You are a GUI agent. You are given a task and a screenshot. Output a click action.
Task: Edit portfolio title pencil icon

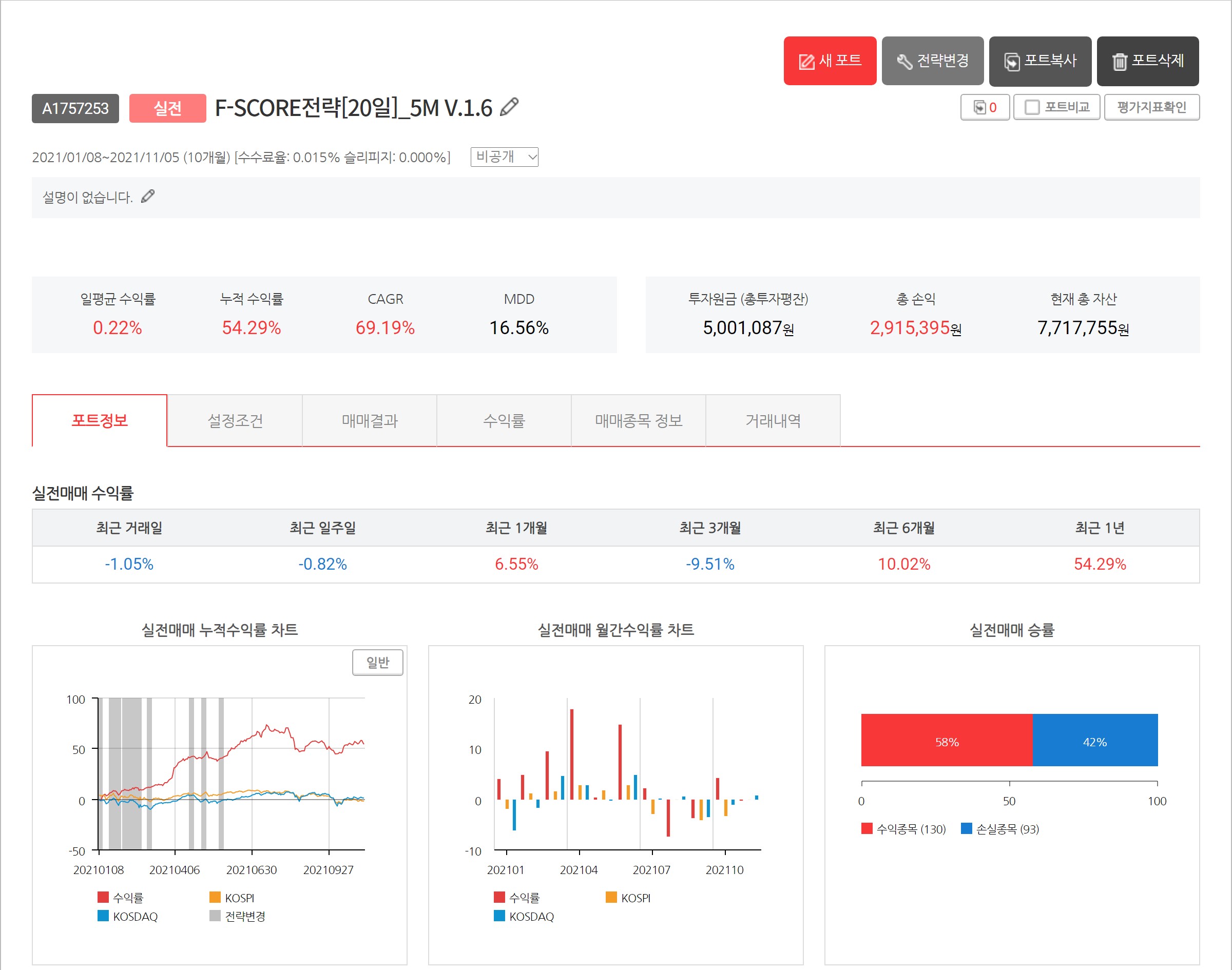click(x=509, y=107)
